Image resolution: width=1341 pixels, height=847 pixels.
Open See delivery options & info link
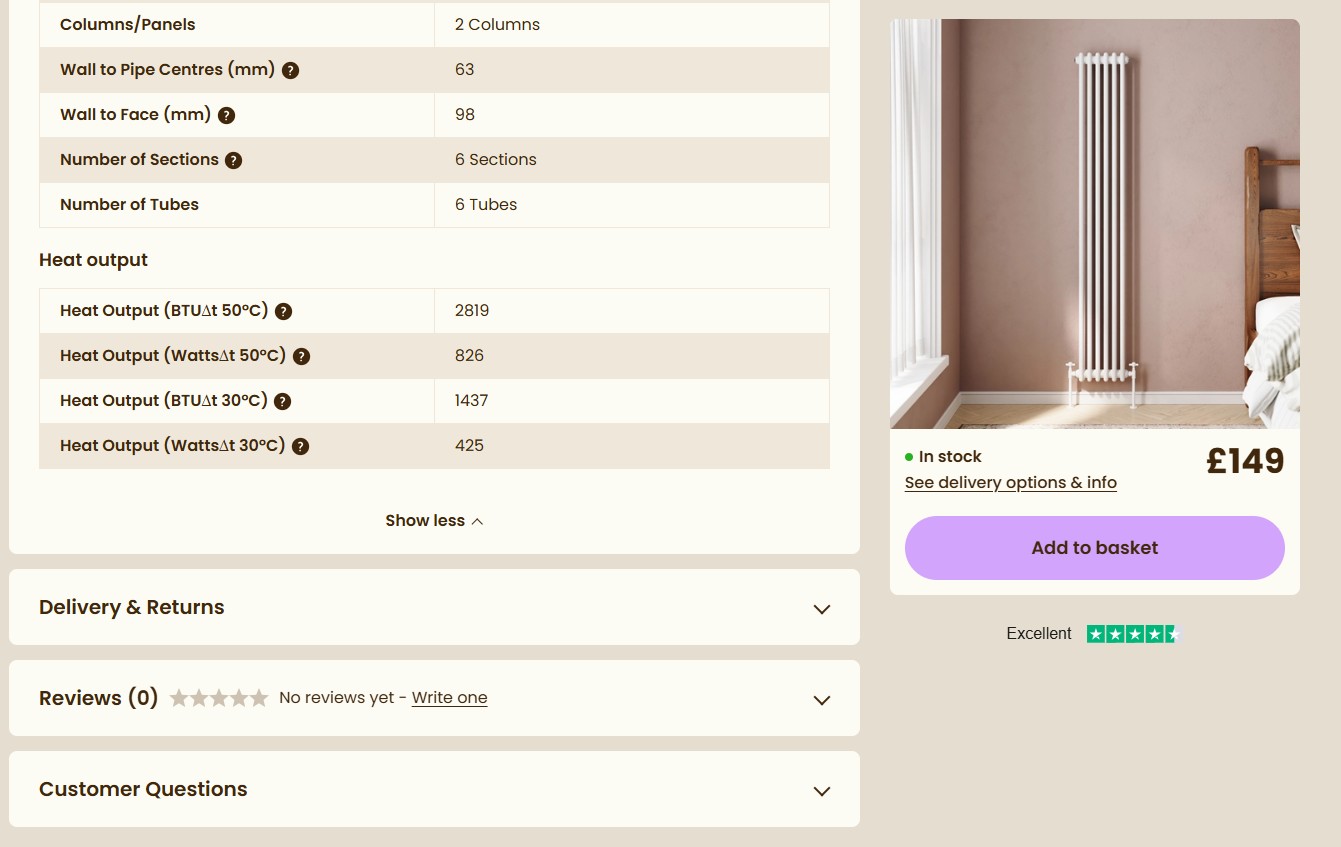pos(1011,483)
